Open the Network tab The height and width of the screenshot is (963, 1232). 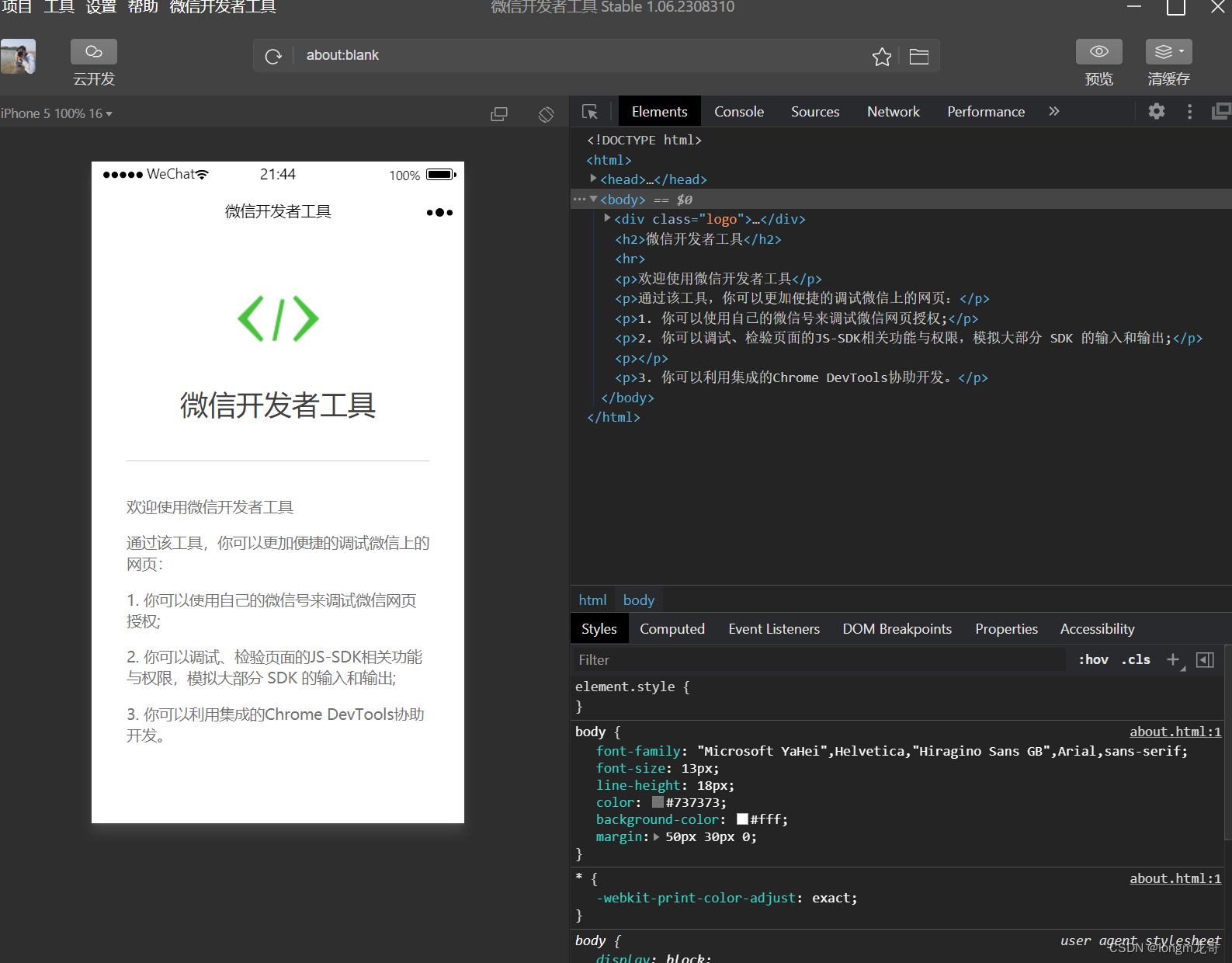pyautogui.click(x=894, y=112)
